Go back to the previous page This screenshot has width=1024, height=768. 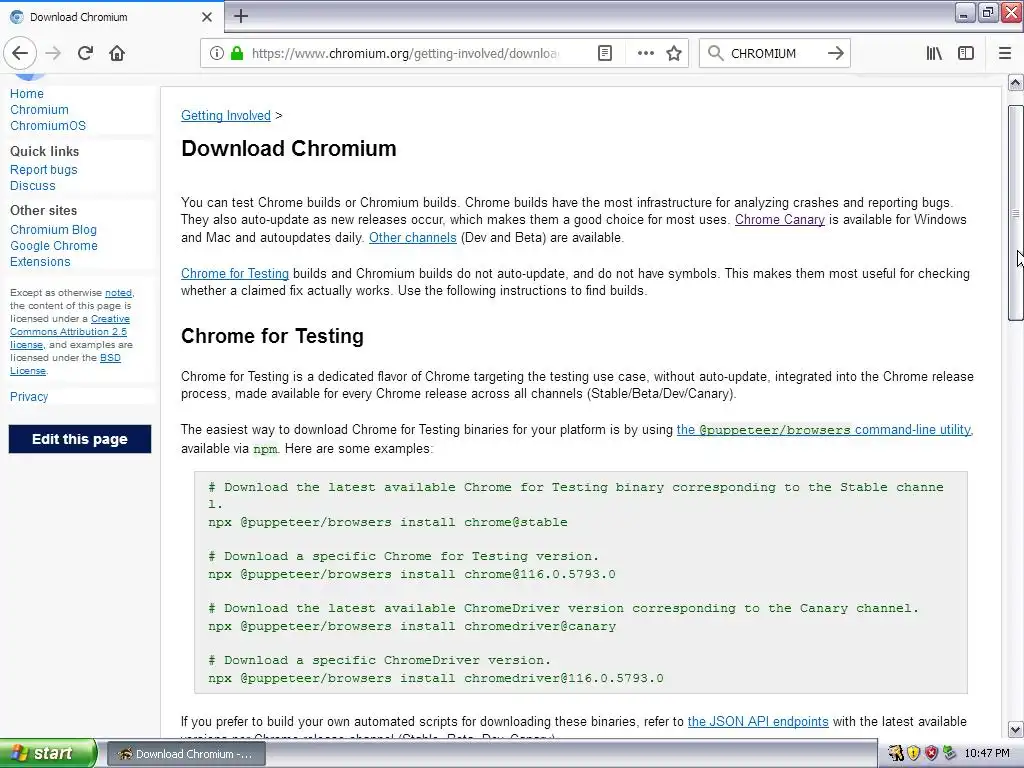click(20, 53)
